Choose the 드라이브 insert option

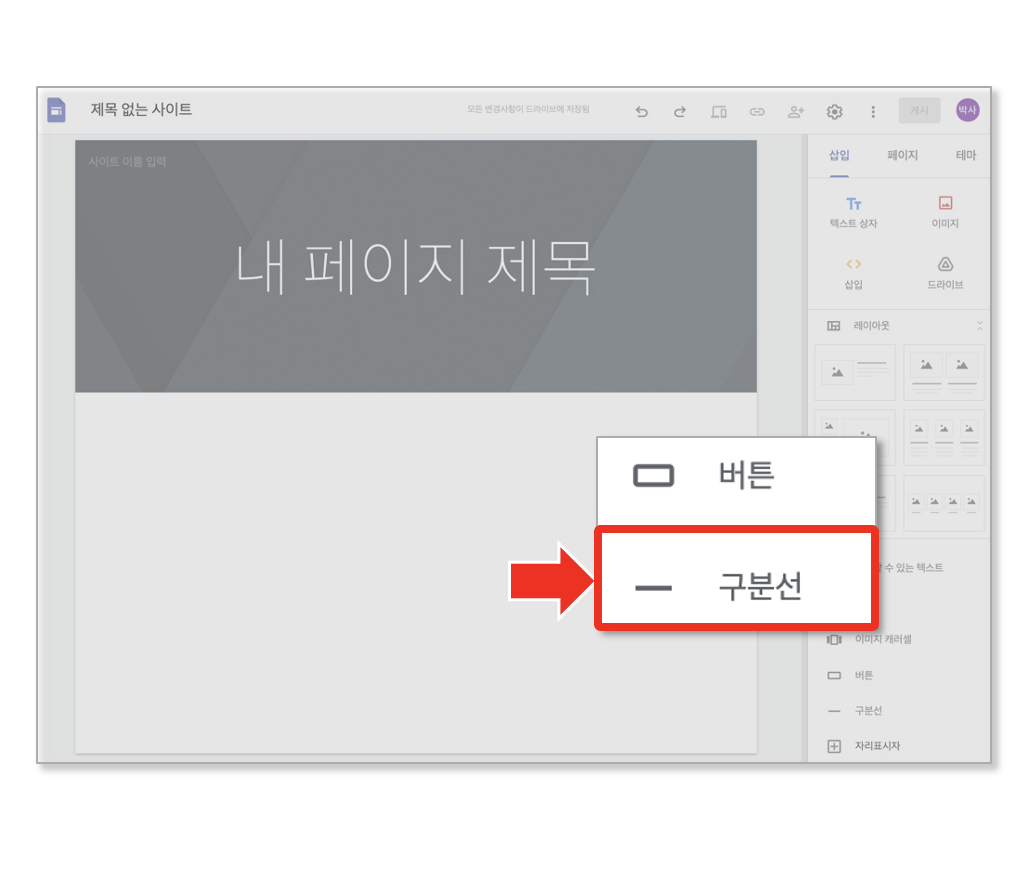point(945,273)
